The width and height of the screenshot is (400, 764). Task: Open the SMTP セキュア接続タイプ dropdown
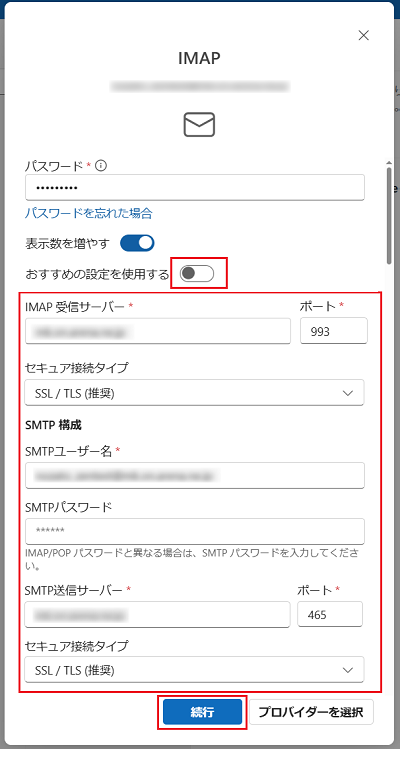point(194,670)
